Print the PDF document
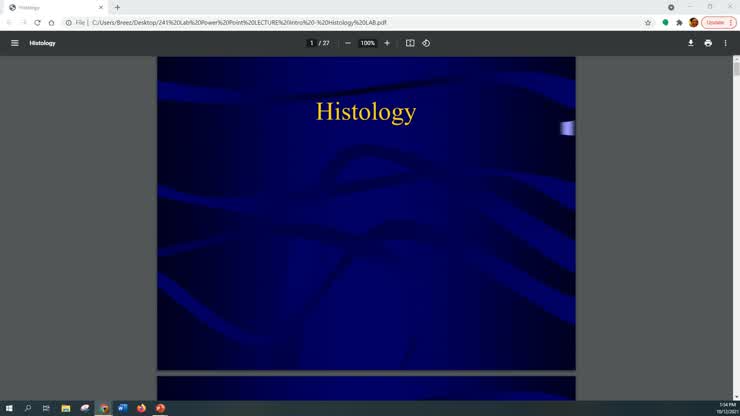Image resolution: width=740 pixels, height=416 pixels. click(x=708, y=43)
